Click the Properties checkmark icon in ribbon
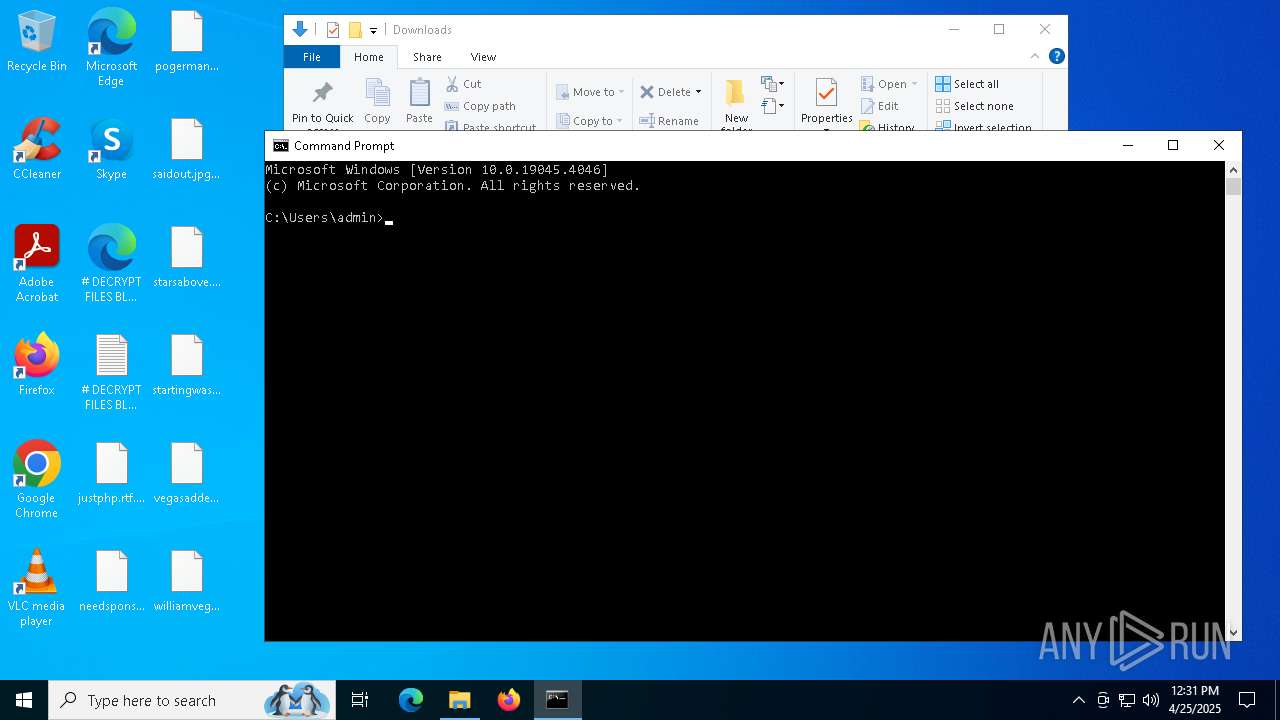 (826, 93)
